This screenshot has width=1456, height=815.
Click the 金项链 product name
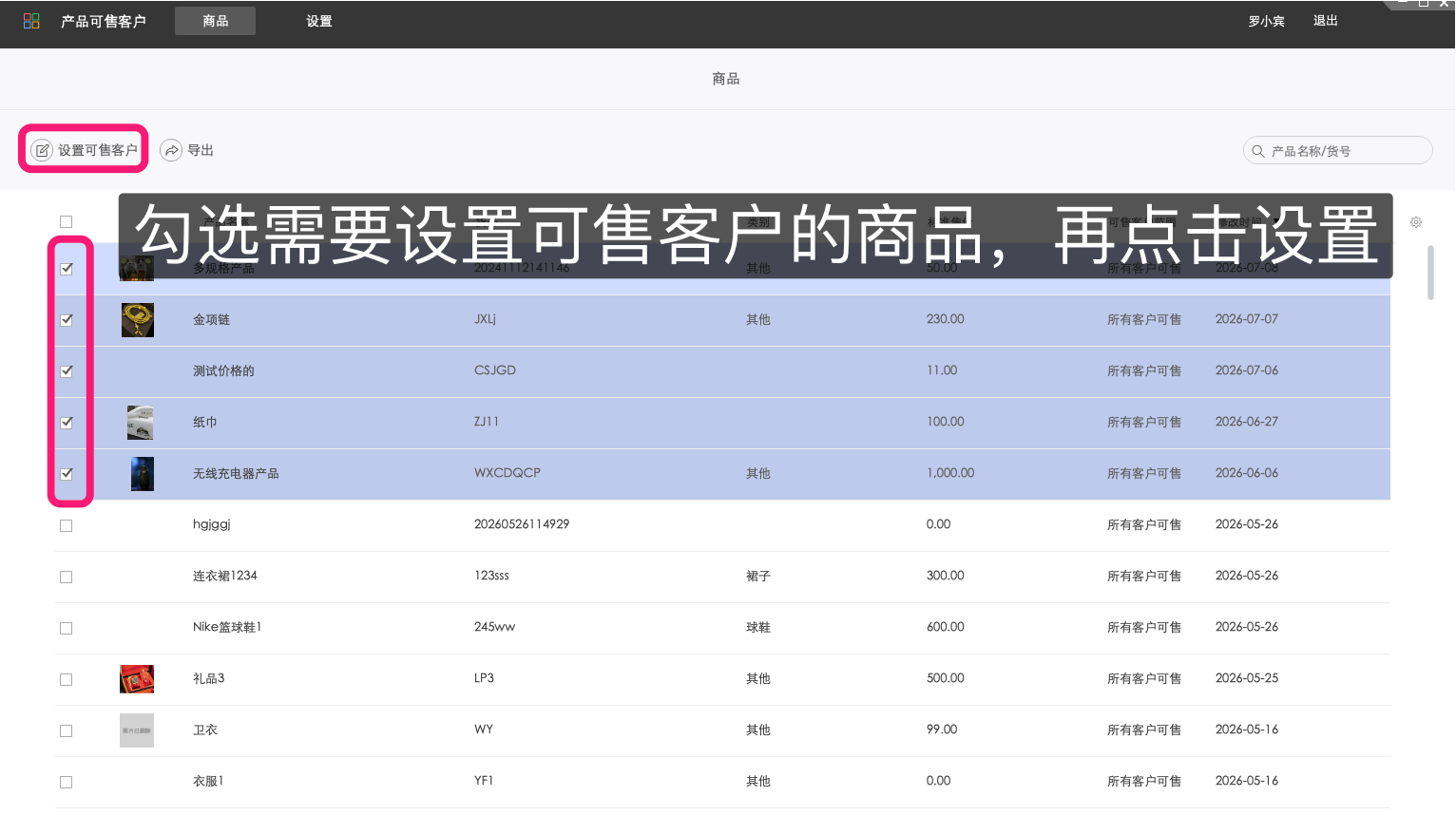(x=212, y=320)
